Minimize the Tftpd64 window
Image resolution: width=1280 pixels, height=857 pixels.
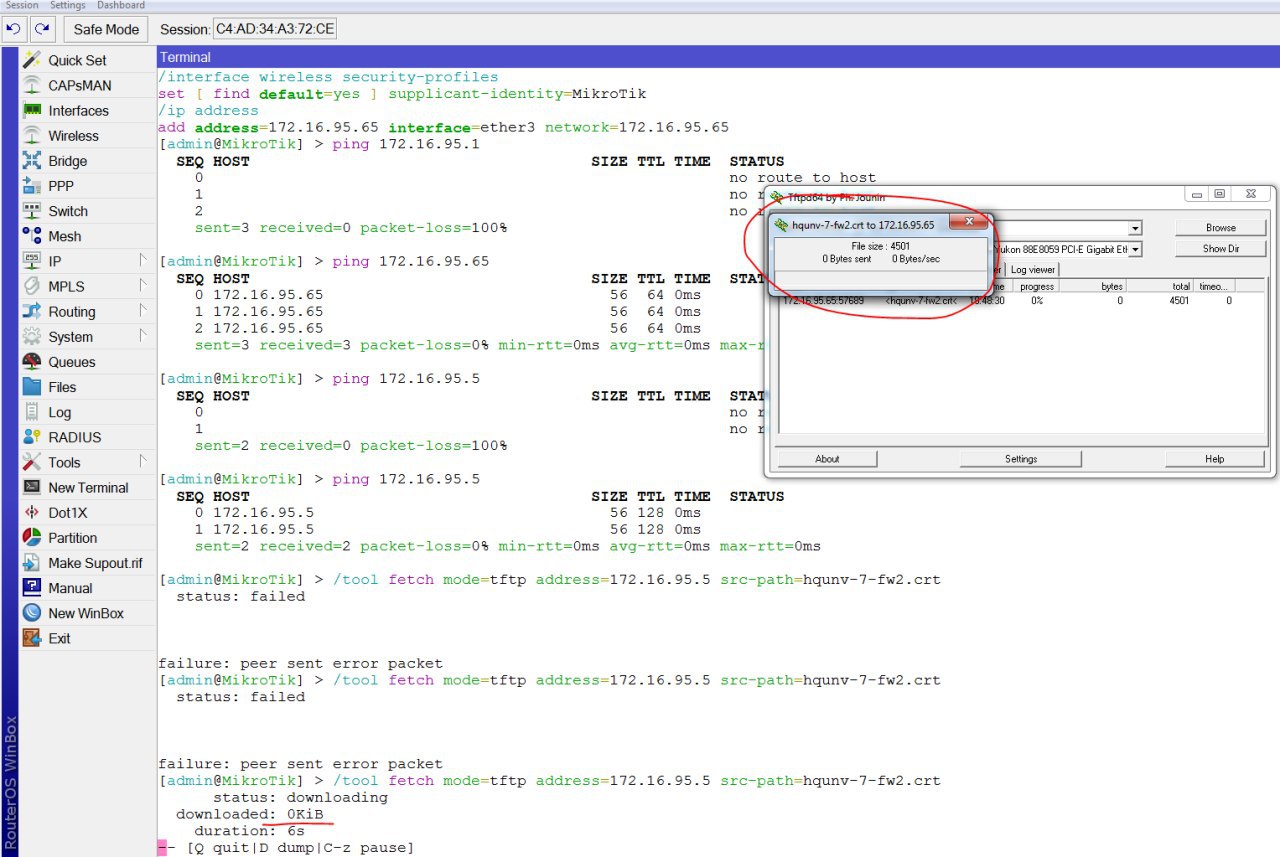pos(1195,194)
